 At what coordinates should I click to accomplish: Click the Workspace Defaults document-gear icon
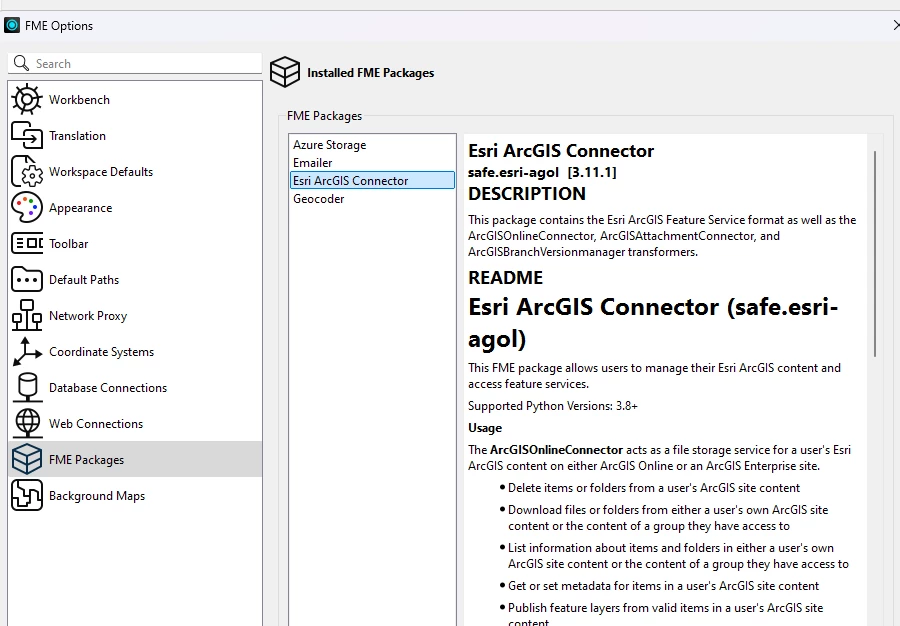(26, 172)
